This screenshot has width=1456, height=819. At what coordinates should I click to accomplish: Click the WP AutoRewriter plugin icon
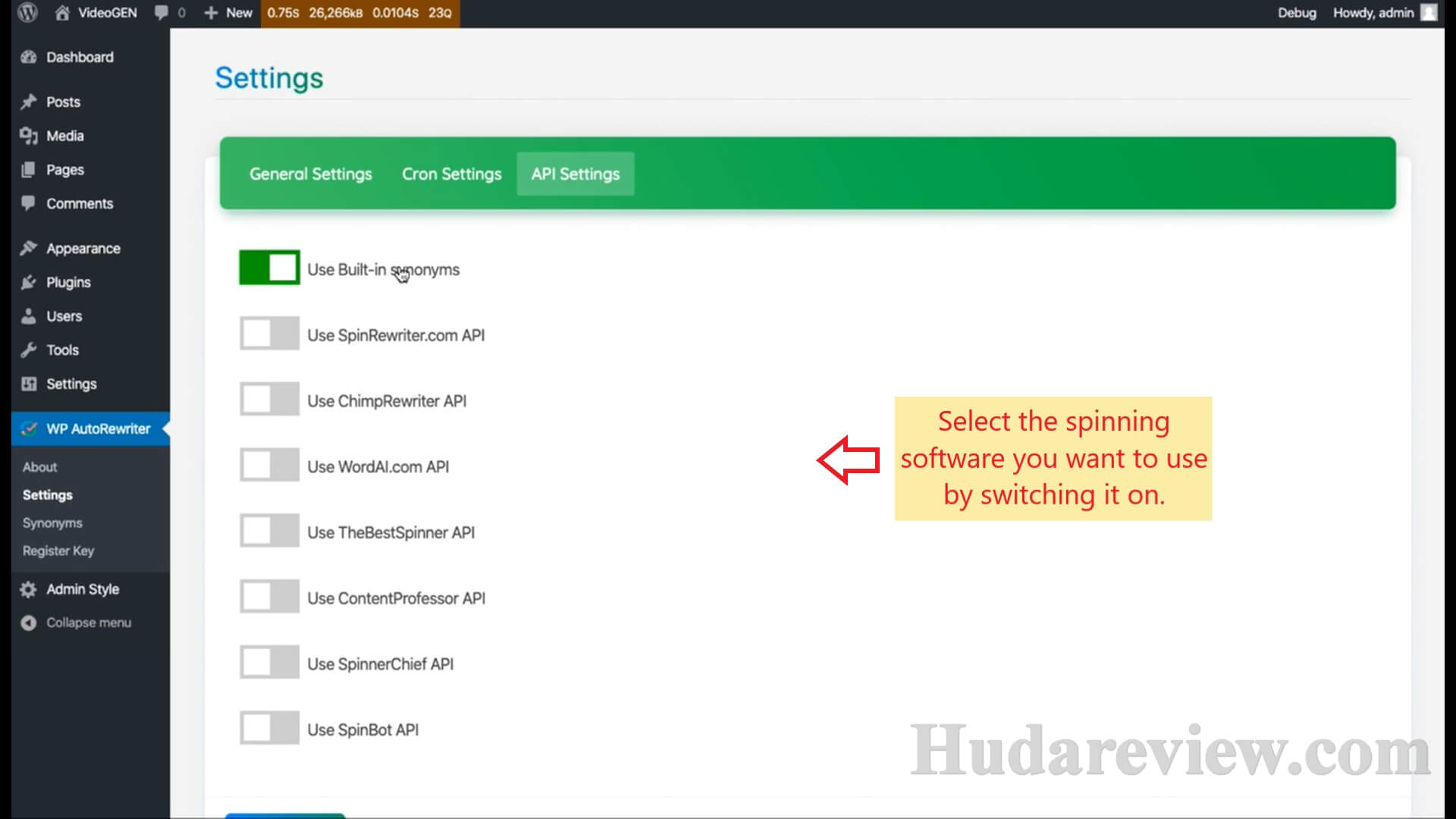pyautogui.click(x=29, y=428)
